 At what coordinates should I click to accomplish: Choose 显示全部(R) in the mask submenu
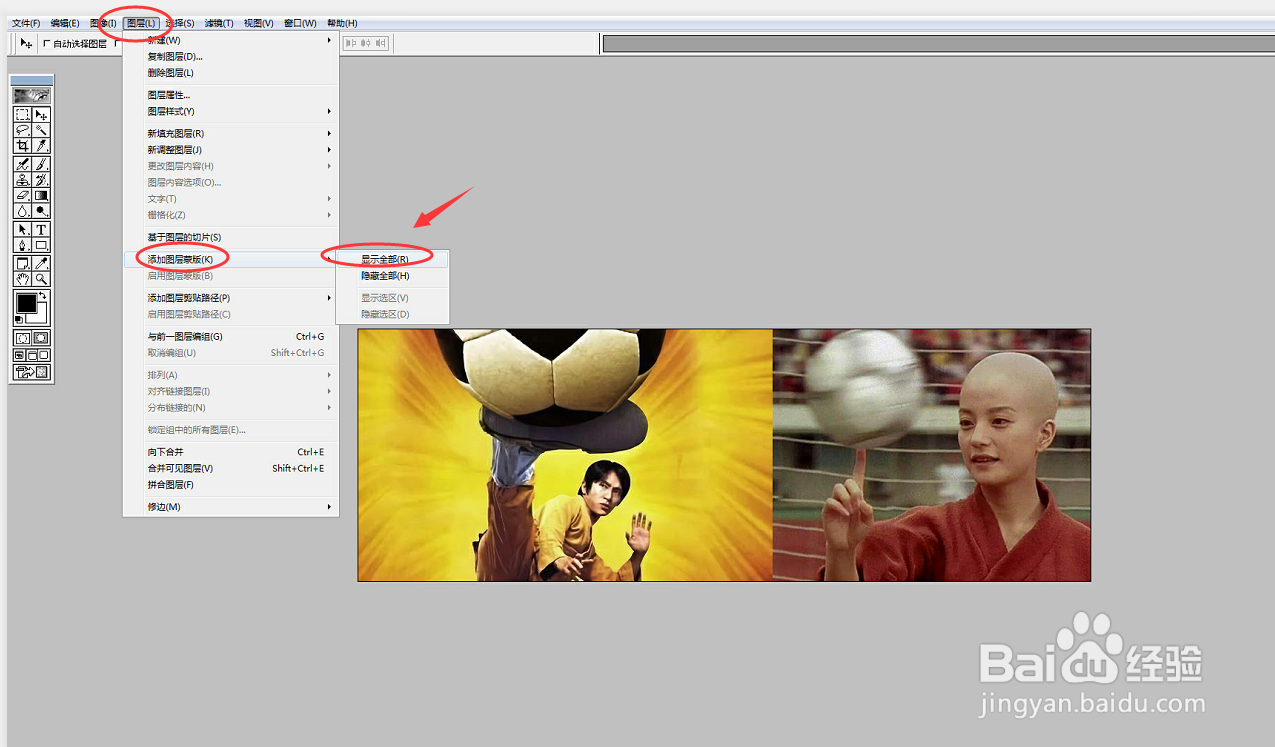coord(393,260)
